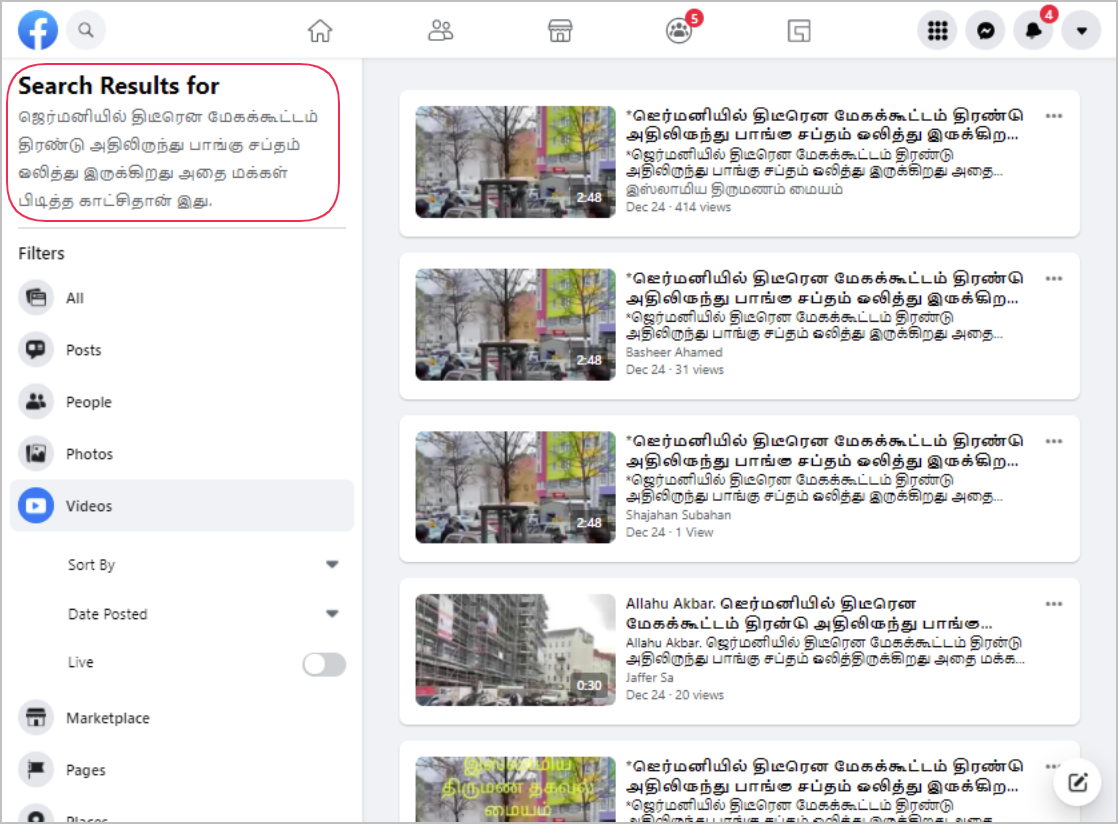1118x824 pixels.
Task: Select the Videos filter
Action: (182, 505)
